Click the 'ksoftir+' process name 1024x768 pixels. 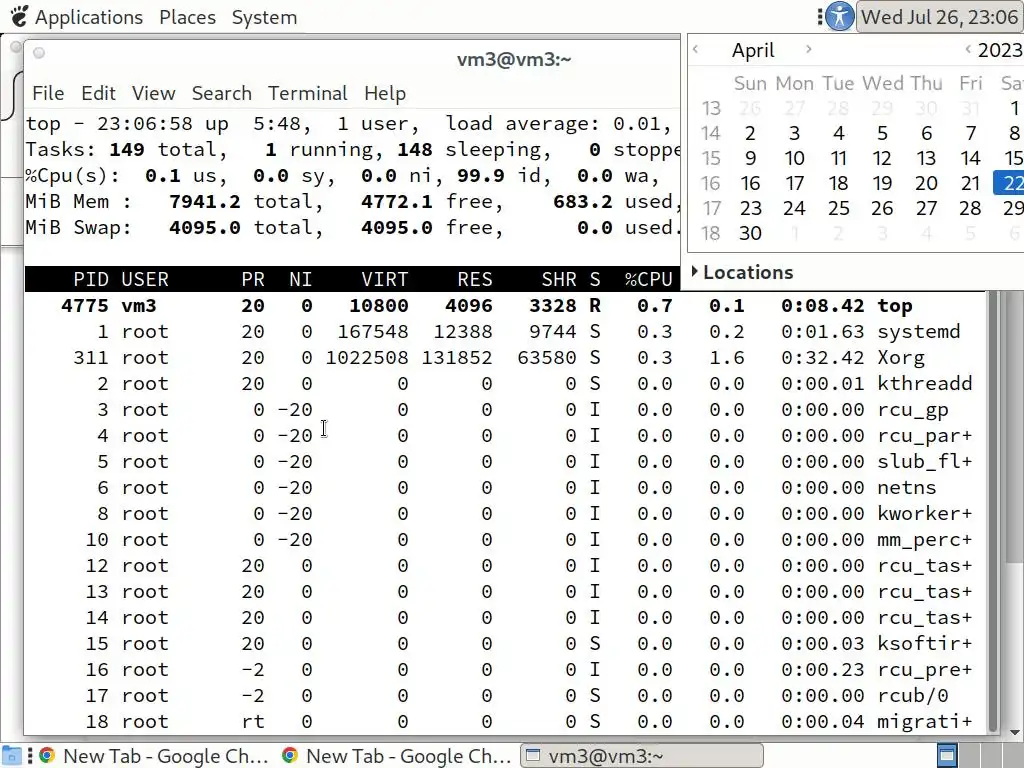[x=925, y=643]
